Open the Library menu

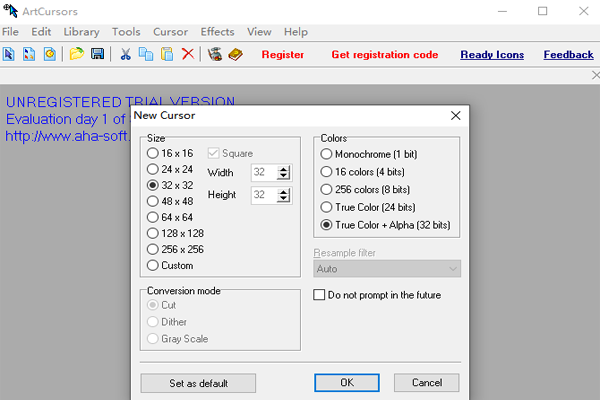click(x=81, y=32)
